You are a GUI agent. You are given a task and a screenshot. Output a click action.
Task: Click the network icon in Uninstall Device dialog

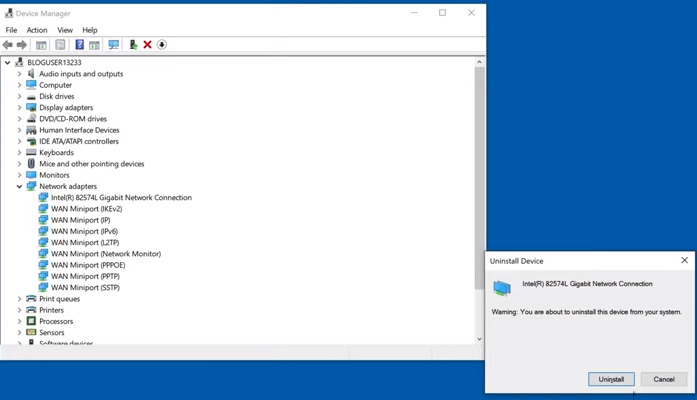click(502, 288)
